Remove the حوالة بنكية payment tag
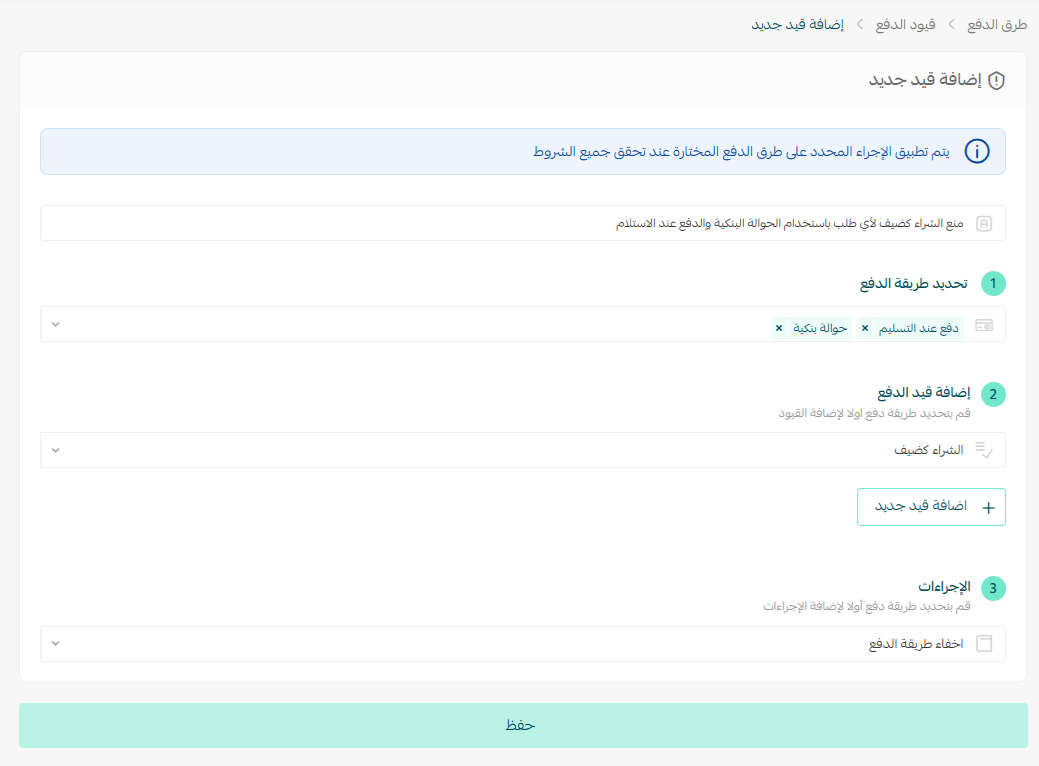Viewport: 1039px width, 766px height. [778, 327]
